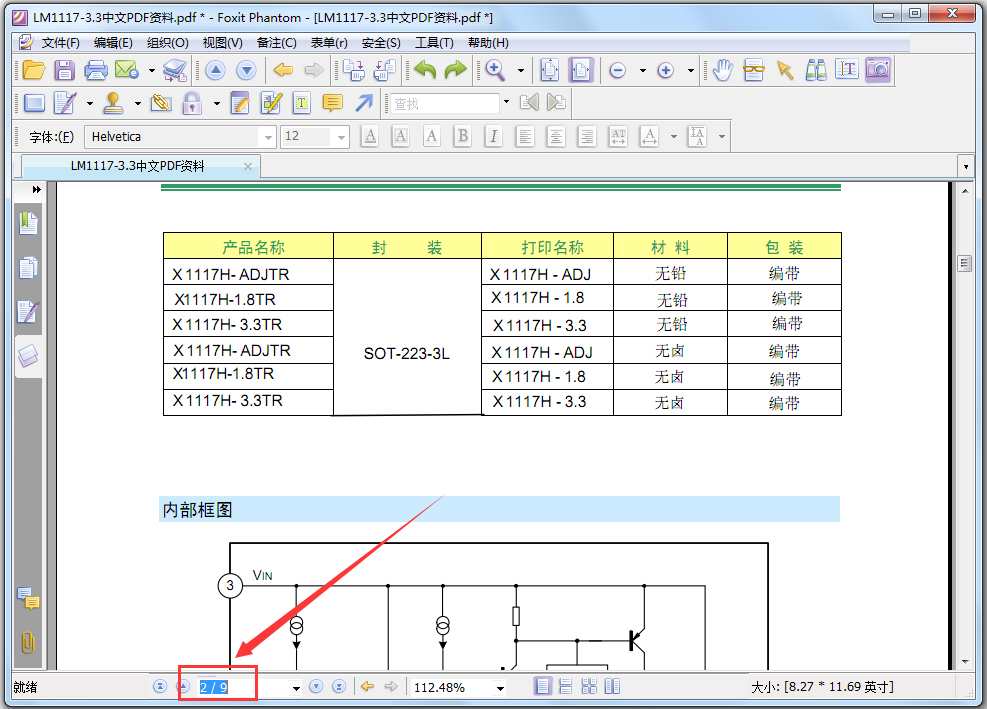Open the zoom tool dropdown arrow
The width and height of the screenshot is (987, 709).
(x=521, y=71)
